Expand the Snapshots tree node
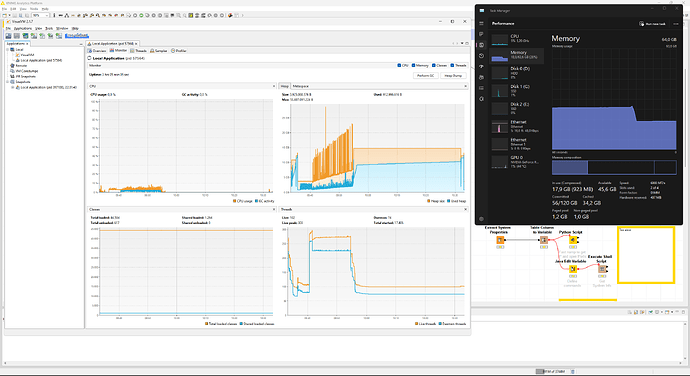Viewport: 690px width, 376px height. (x=8, y=82)
